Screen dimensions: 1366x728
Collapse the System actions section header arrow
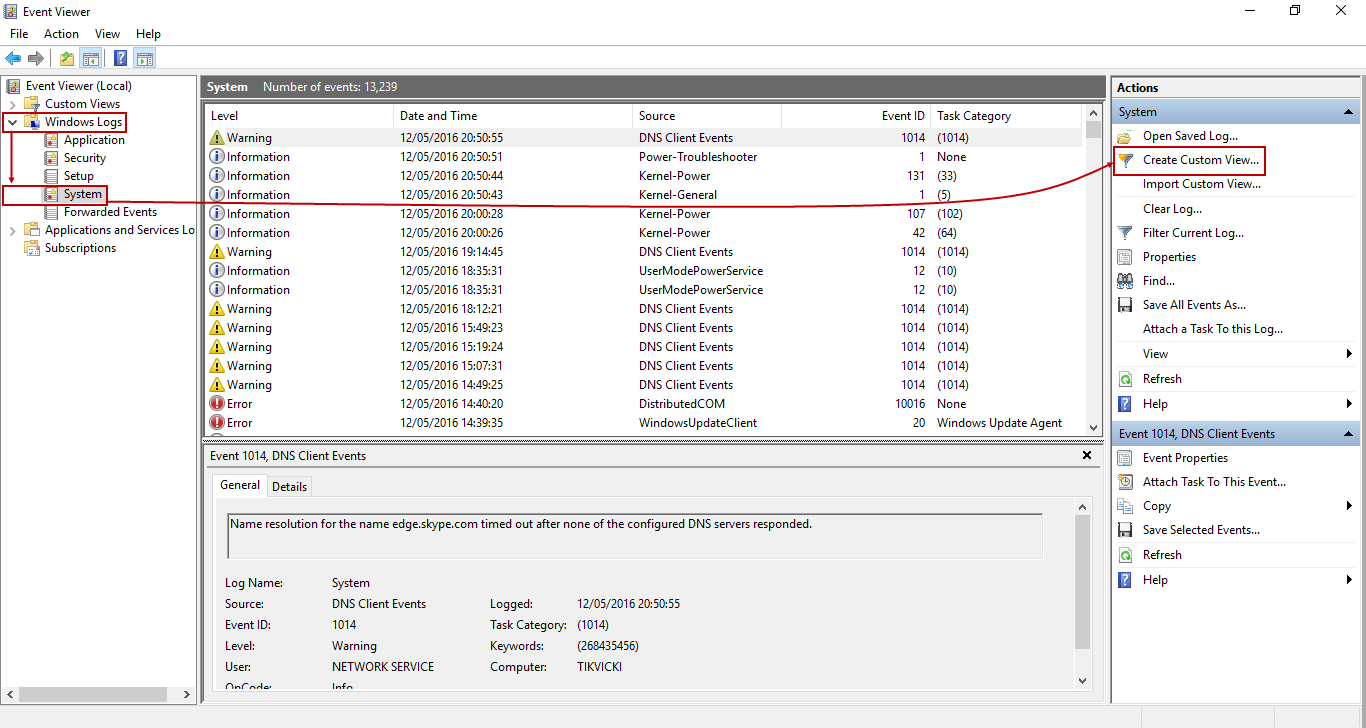[x=1349, y=112]
